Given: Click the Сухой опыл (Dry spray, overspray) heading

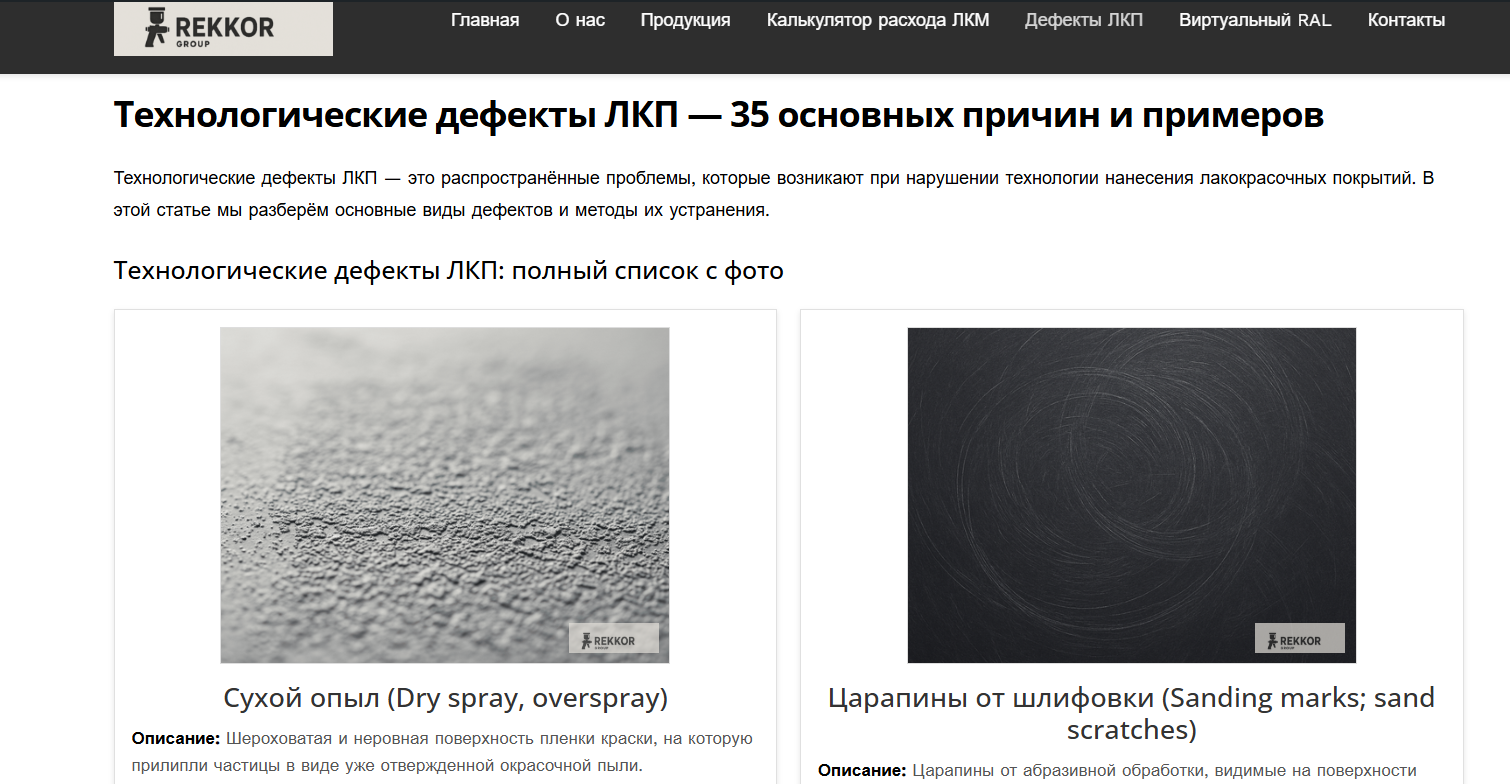Looking at the screenshot, I should pos(445,697).
